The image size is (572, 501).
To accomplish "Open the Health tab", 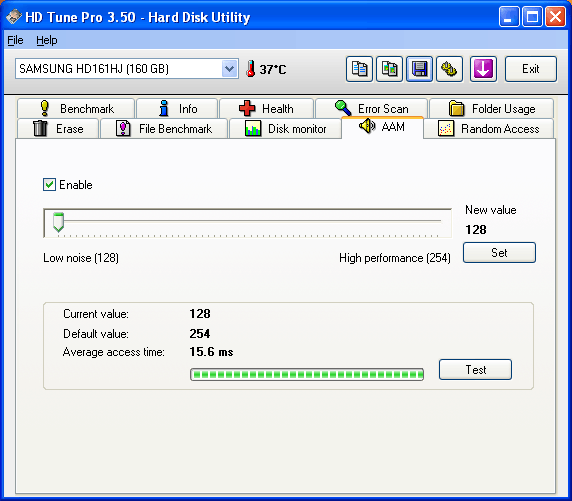I will point(266,109).
